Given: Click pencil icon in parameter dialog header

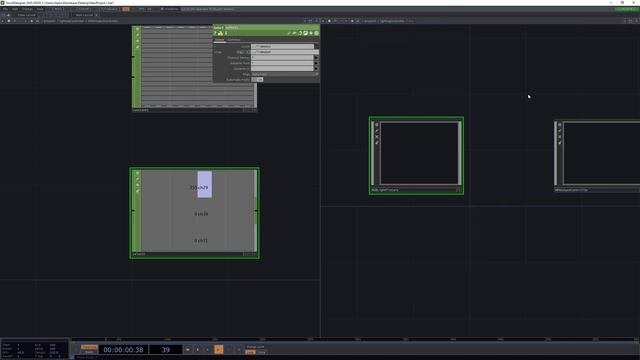Looking at the screenshot, I should coord(289,33).
